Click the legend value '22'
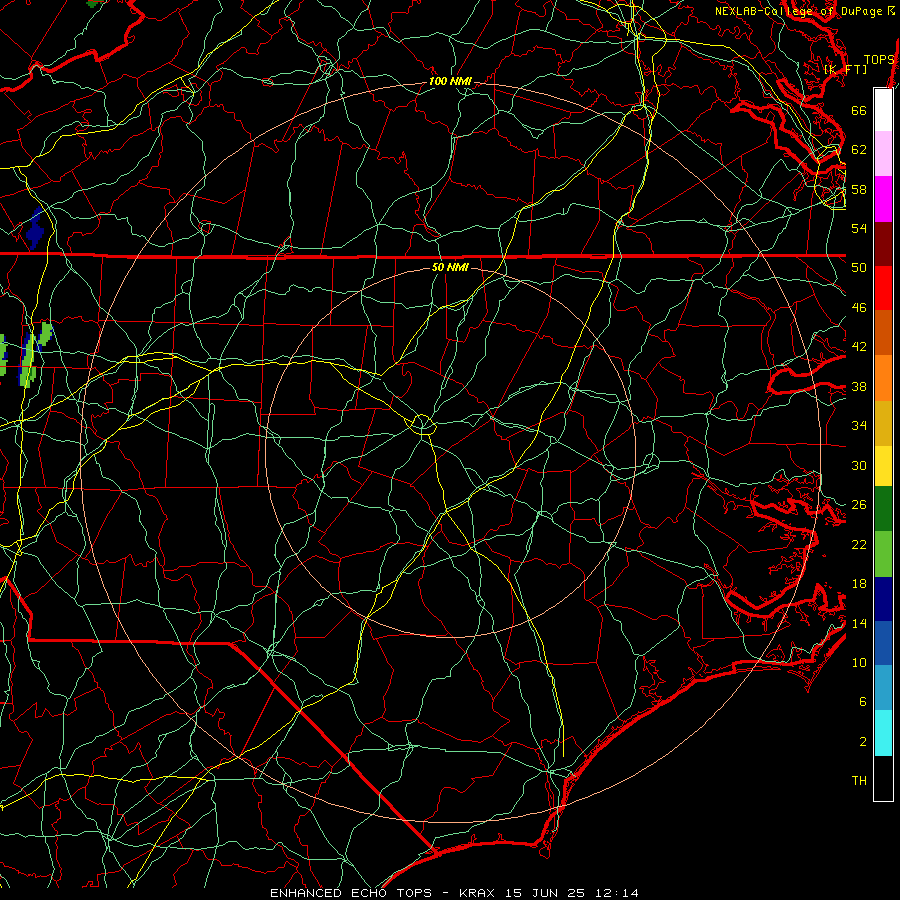Viewport: 900px width, 900px height. point(859,545)
